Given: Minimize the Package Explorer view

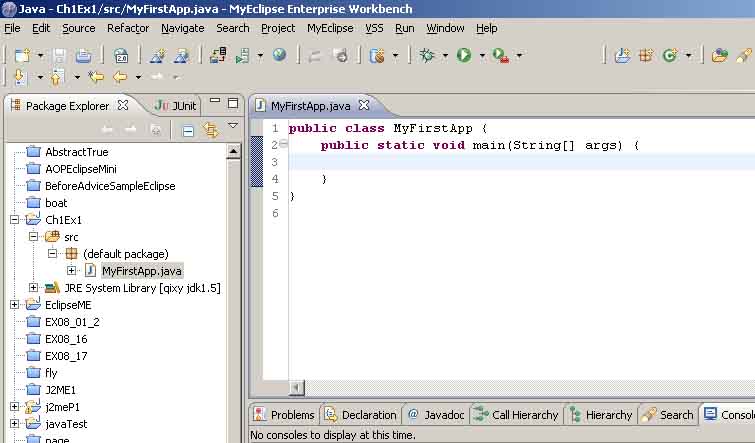Looking at the screenshot, I should point(215,100).
